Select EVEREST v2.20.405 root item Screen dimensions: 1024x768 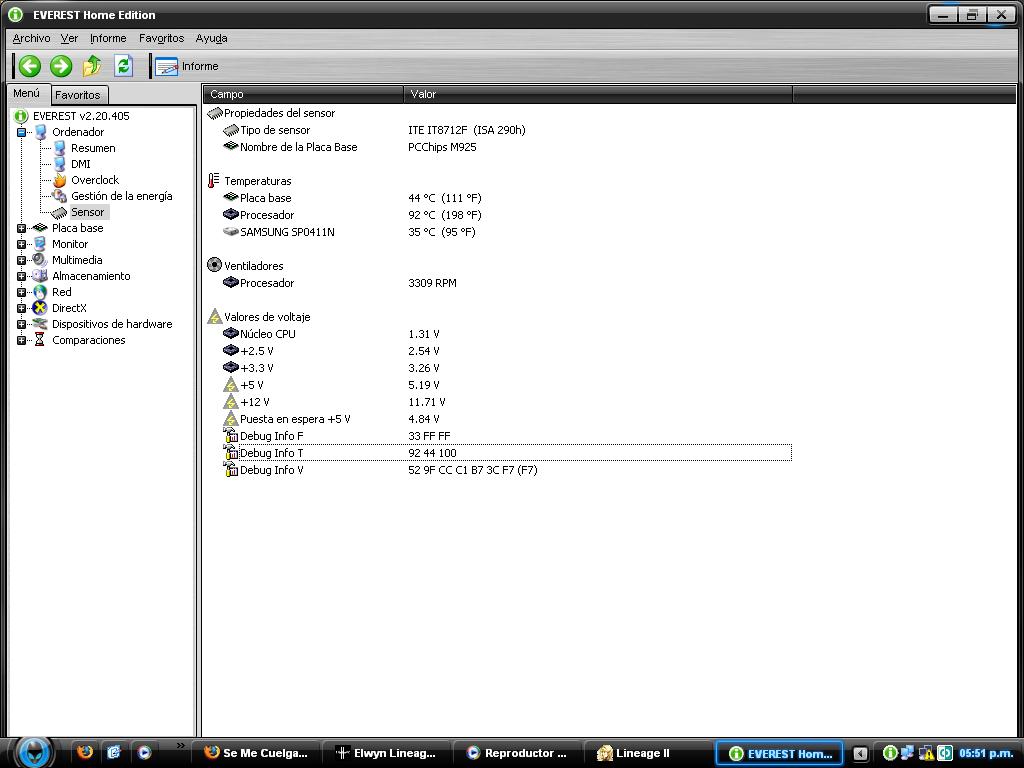point(81,116)
